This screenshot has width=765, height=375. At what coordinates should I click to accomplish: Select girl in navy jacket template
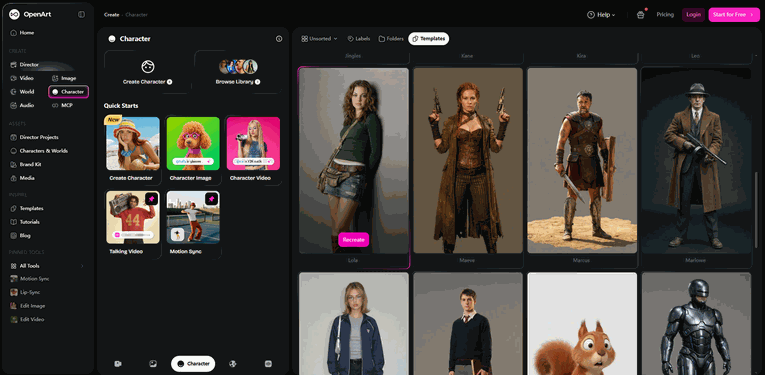pos(354,324)
